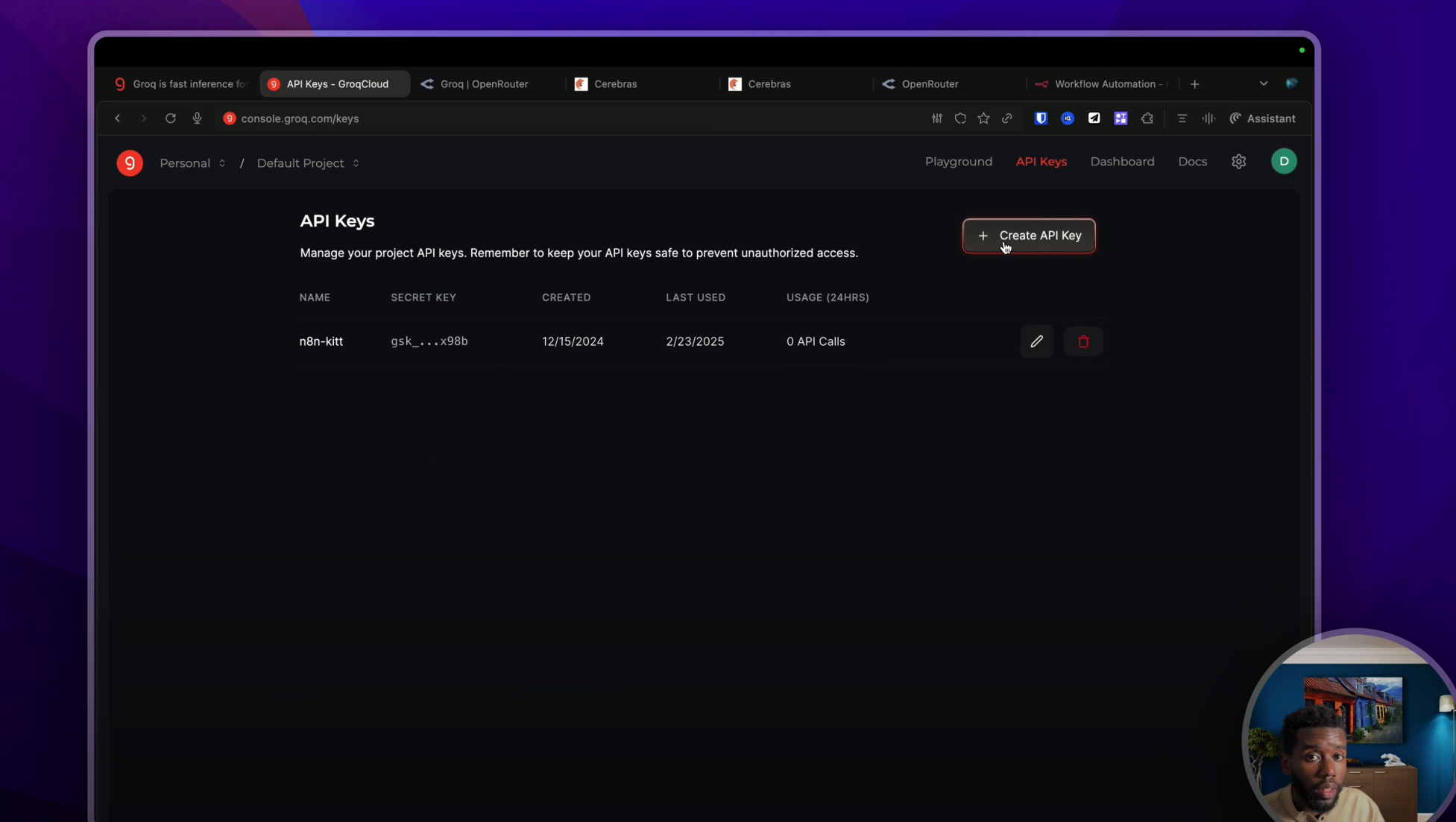
Task: Open the settings gear icon
Action: pos(1238,162)
